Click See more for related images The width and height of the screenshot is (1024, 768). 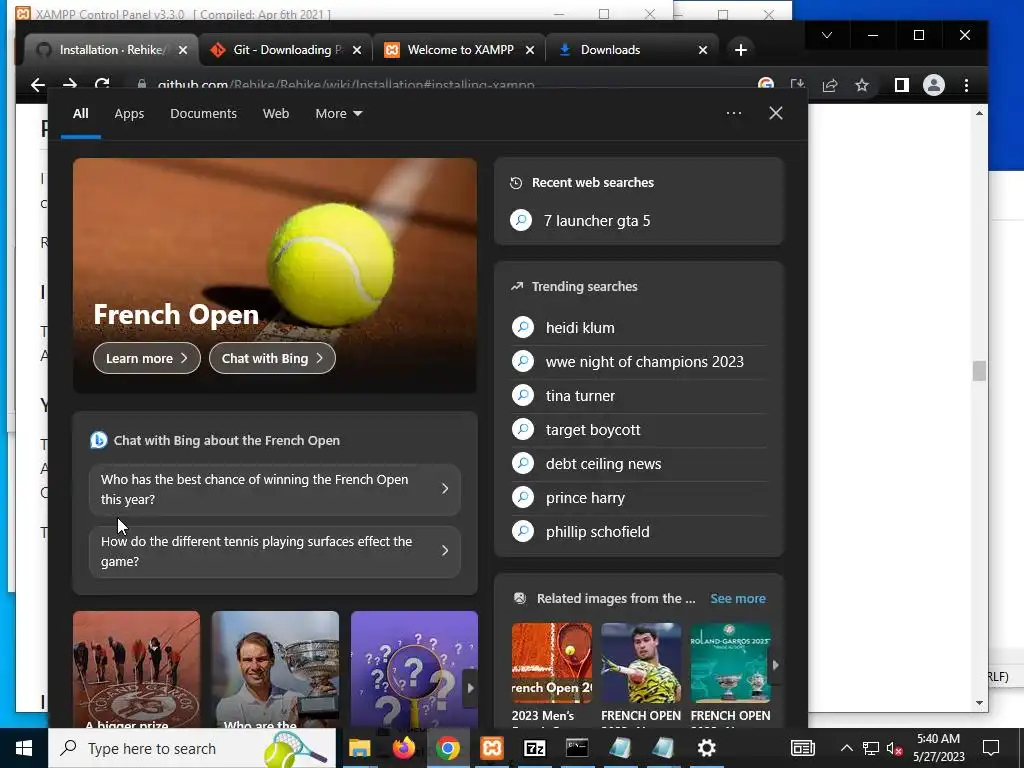(x=738, y=598)
